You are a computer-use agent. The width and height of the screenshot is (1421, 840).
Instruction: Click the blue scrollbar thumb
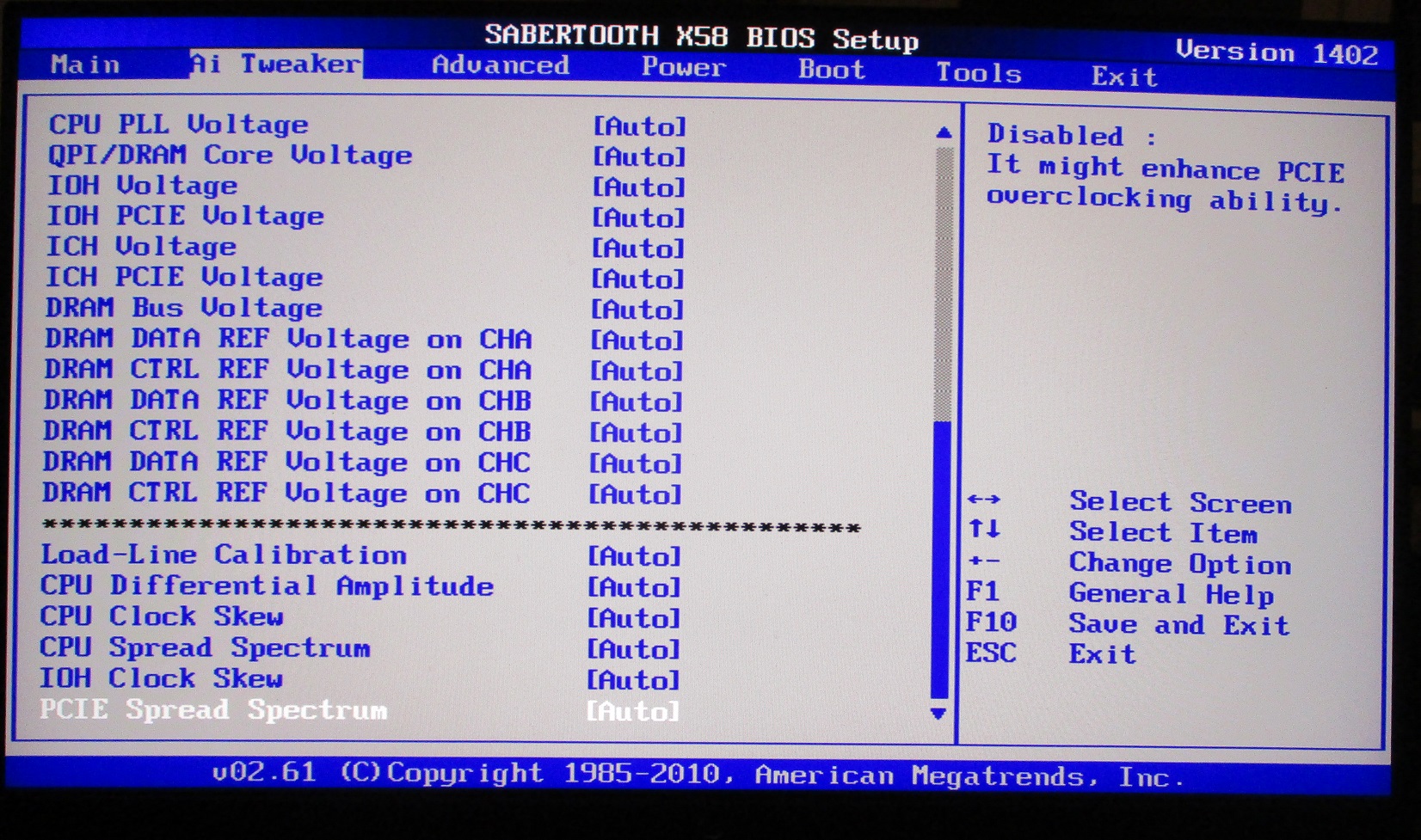[940, 560]
